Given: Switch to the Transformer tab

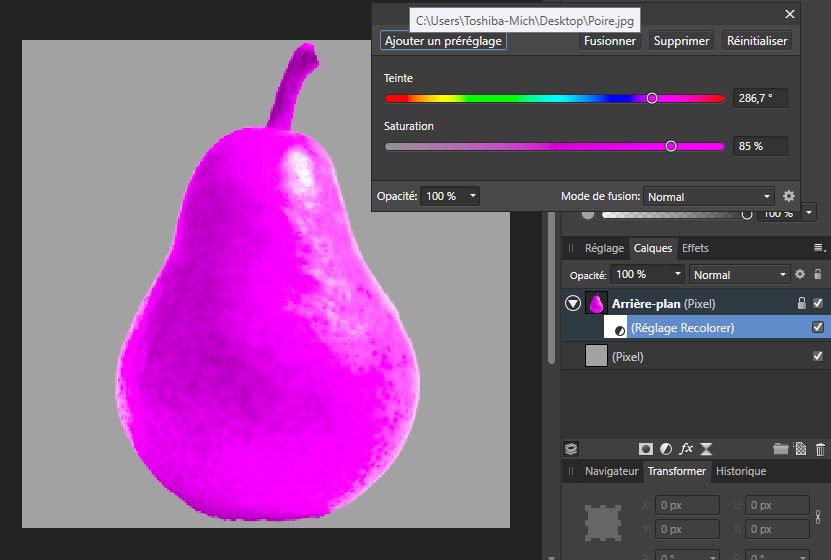Looking at the screenshot, I should pyautogui.click(x=677, y=471).
